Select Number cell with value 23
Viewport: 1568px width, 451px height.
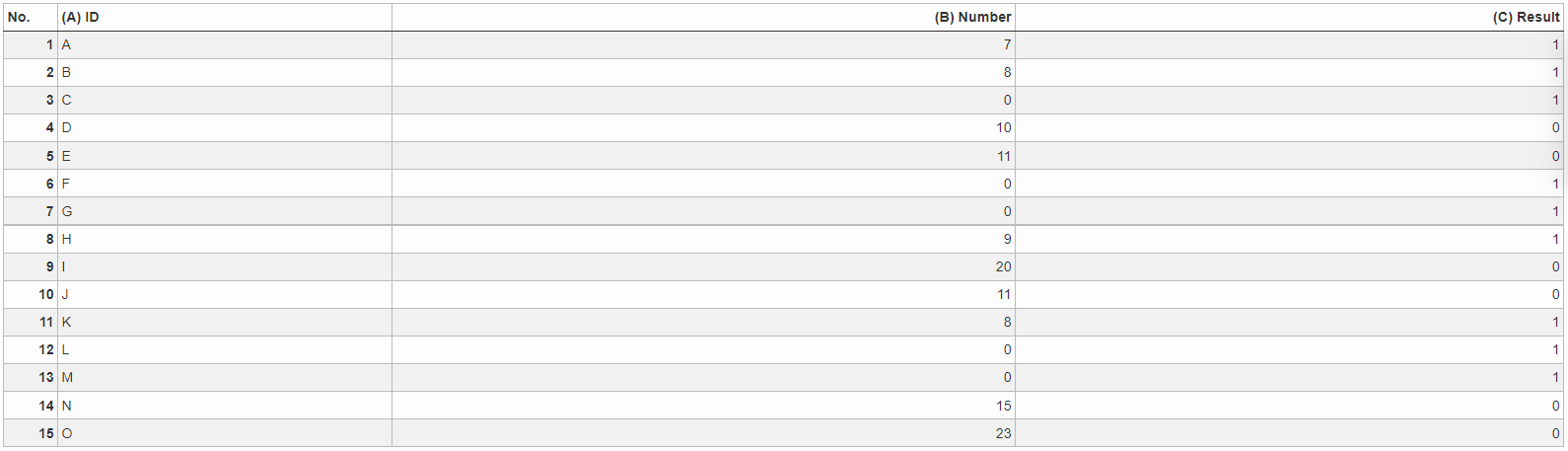pos(703,433)
